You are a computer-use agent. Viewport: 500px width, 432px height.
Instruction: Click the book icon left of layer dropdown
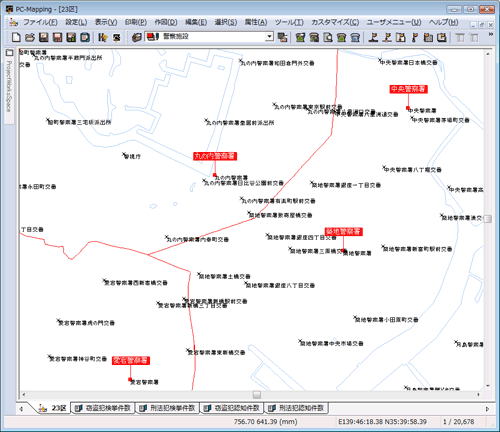(137, 37)
